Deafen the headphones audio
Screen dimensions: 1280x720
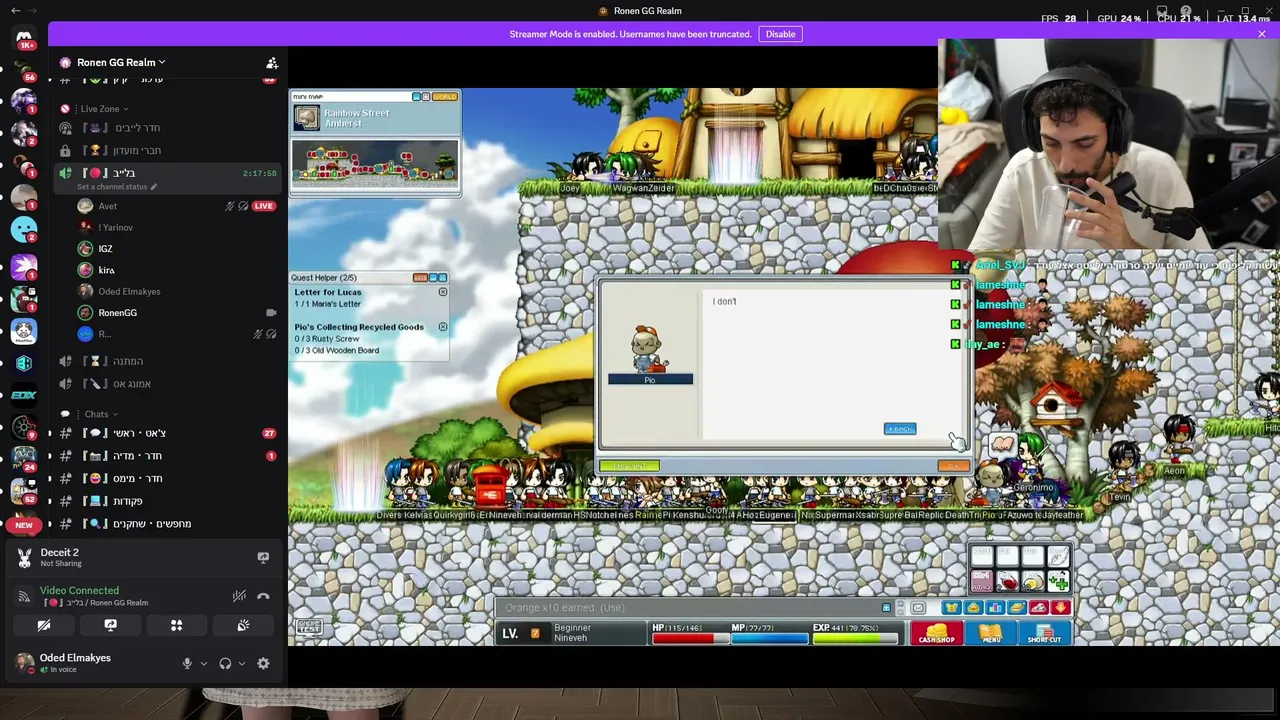click(x=225, y=663)
